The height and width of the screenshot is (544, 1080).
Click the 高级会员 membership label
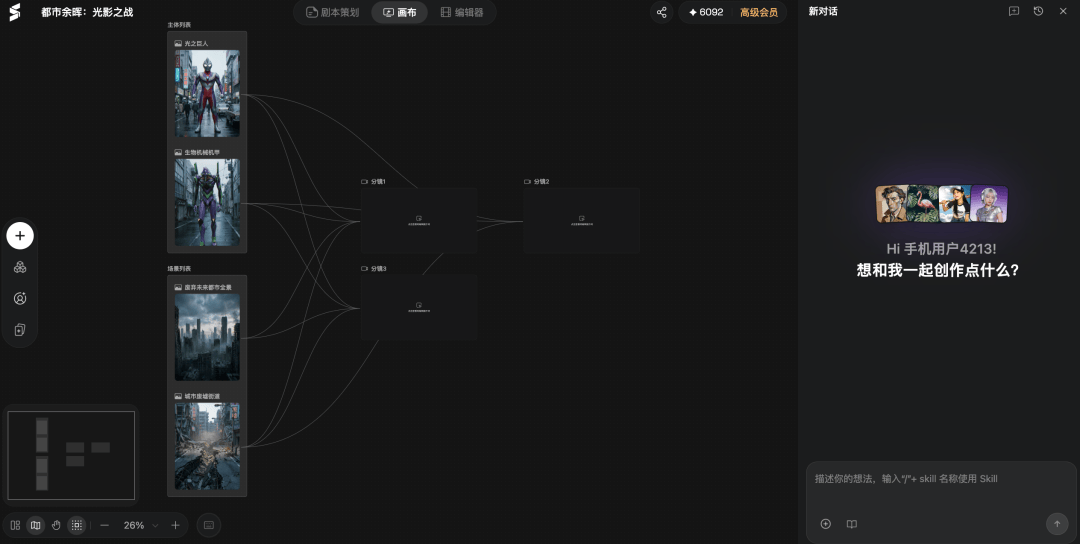click(x=759, y=12)
